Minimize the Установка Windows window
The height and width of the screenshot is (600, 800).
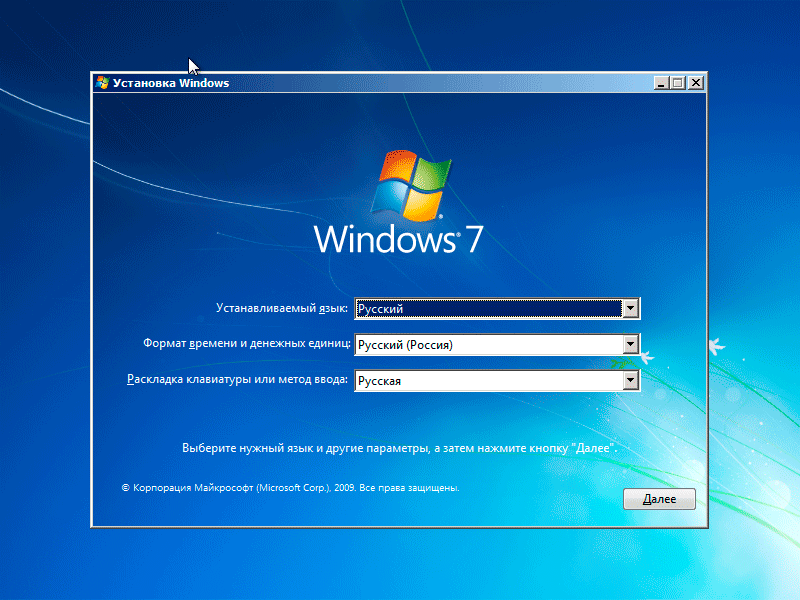coord(661,83)
